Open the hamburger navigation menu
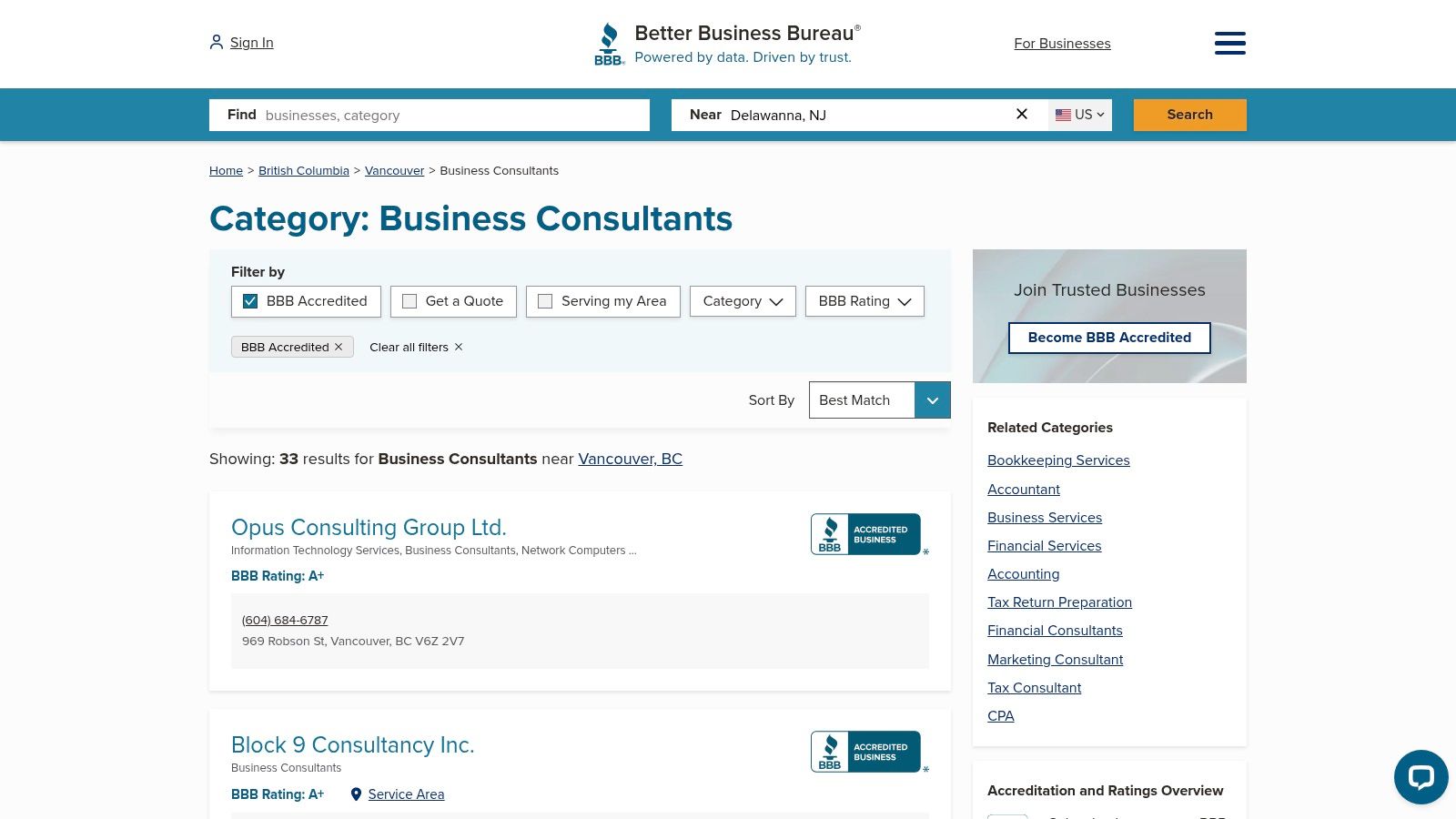The height and width of the screenshot is (819, 1456). click(1230, 43)
